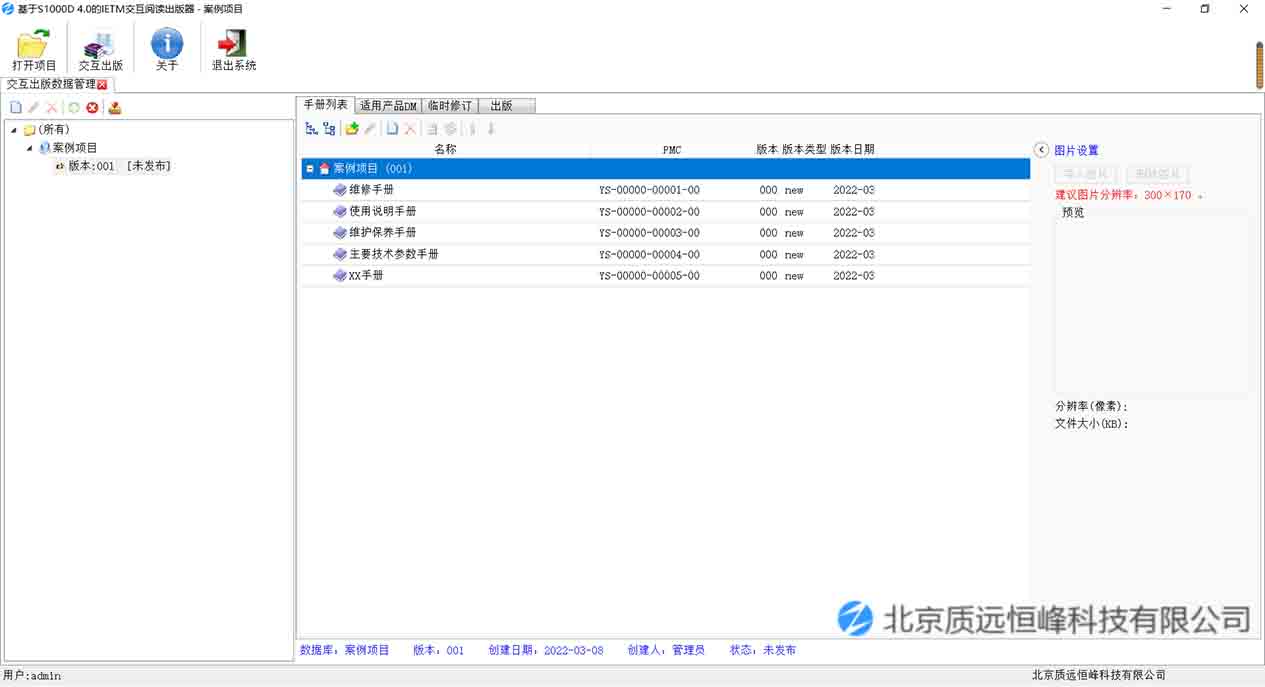This screenshot has height=687, width=1265.
Task: Select the 维修手册 row
Action: pyautogui.click(x=665, y=190)
